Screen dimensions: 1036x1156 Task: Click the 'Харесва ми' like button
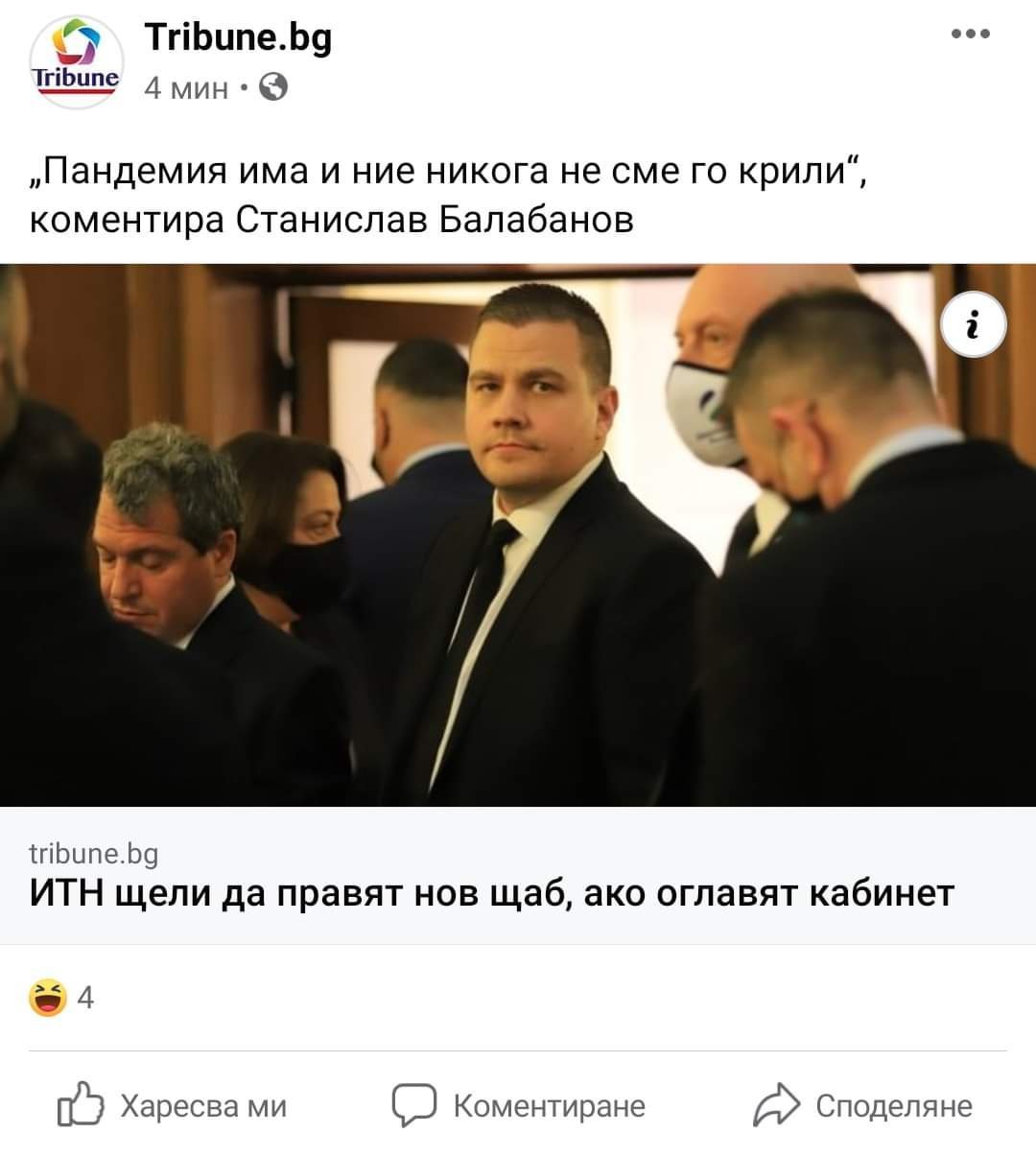(x=173, y=1105)
